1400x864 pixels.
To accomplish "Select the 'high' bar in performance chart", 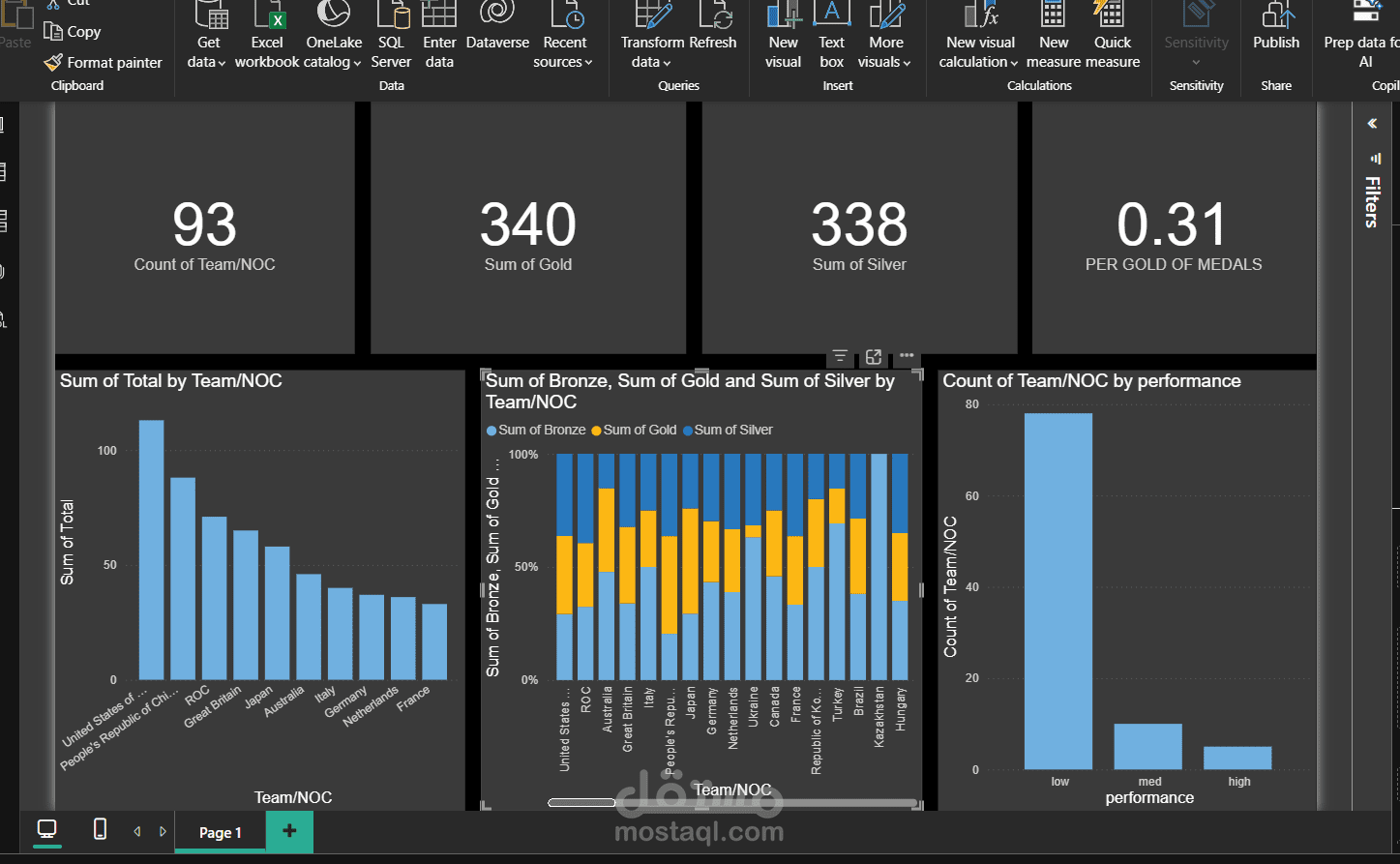I will click(1237, 759).
